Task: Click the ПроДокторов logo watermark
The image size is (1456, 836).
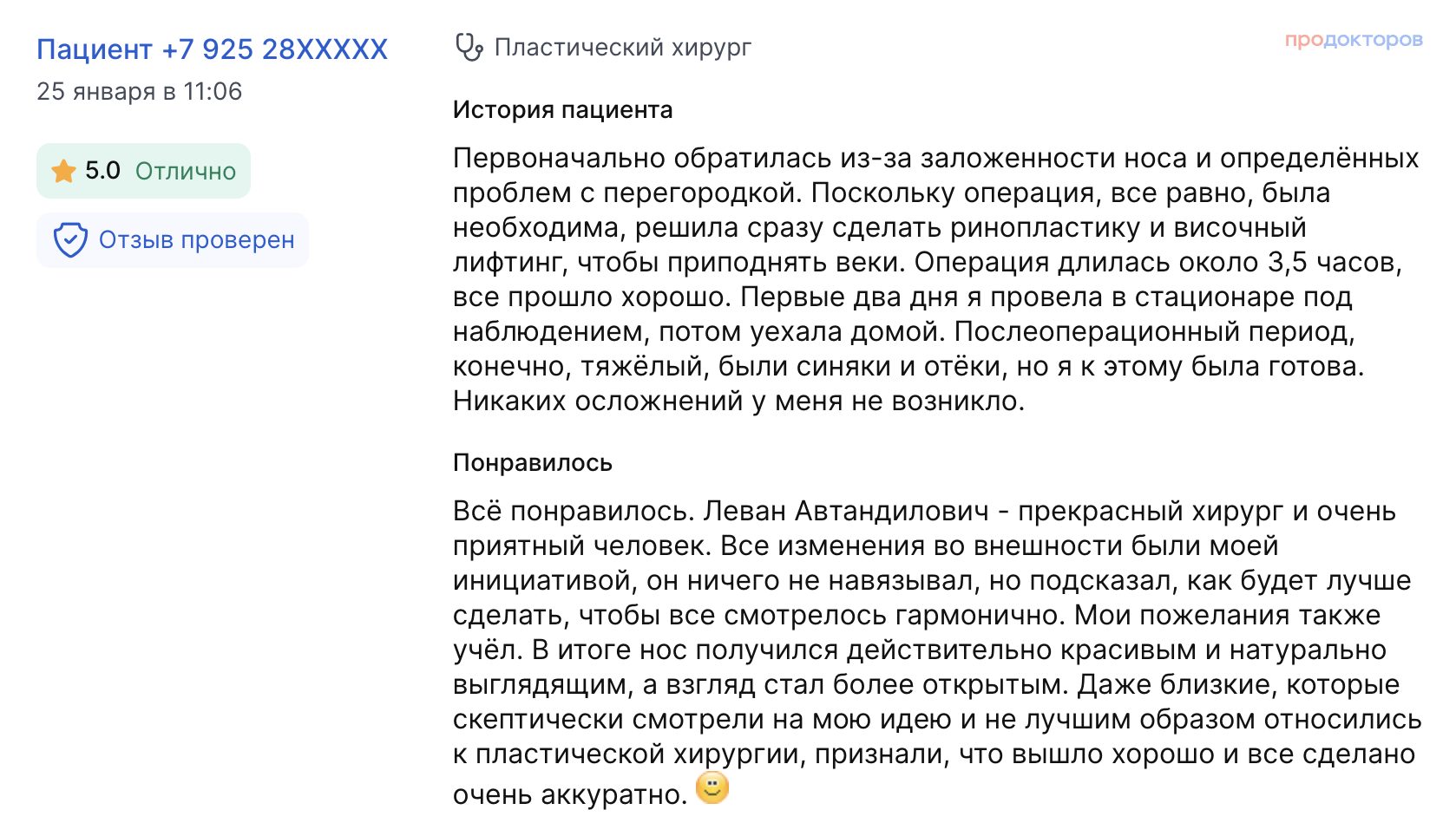Action: [x=1353, y=40]
